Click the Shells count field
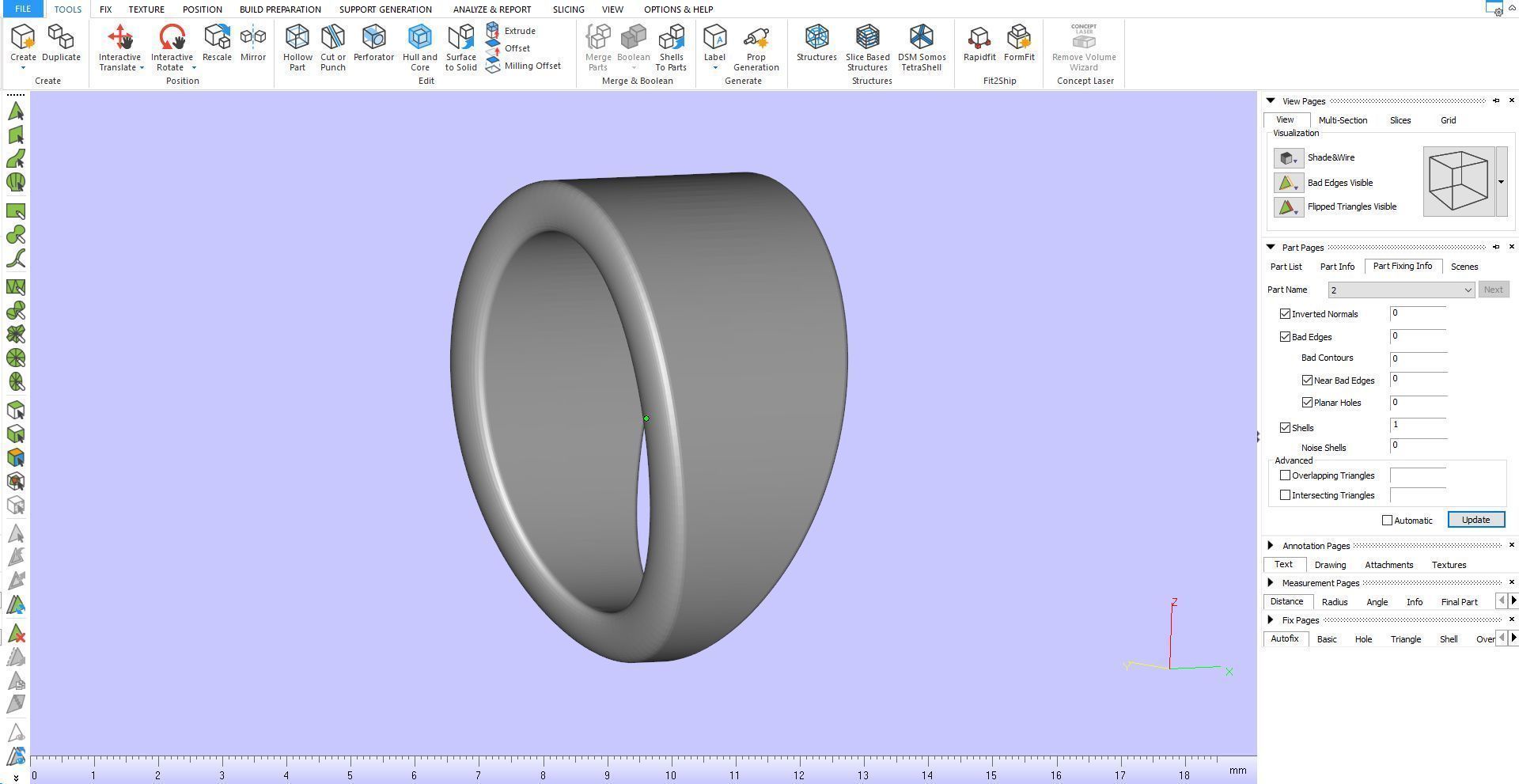The width and height of the screenshot is (1519, 784). 1418,426
